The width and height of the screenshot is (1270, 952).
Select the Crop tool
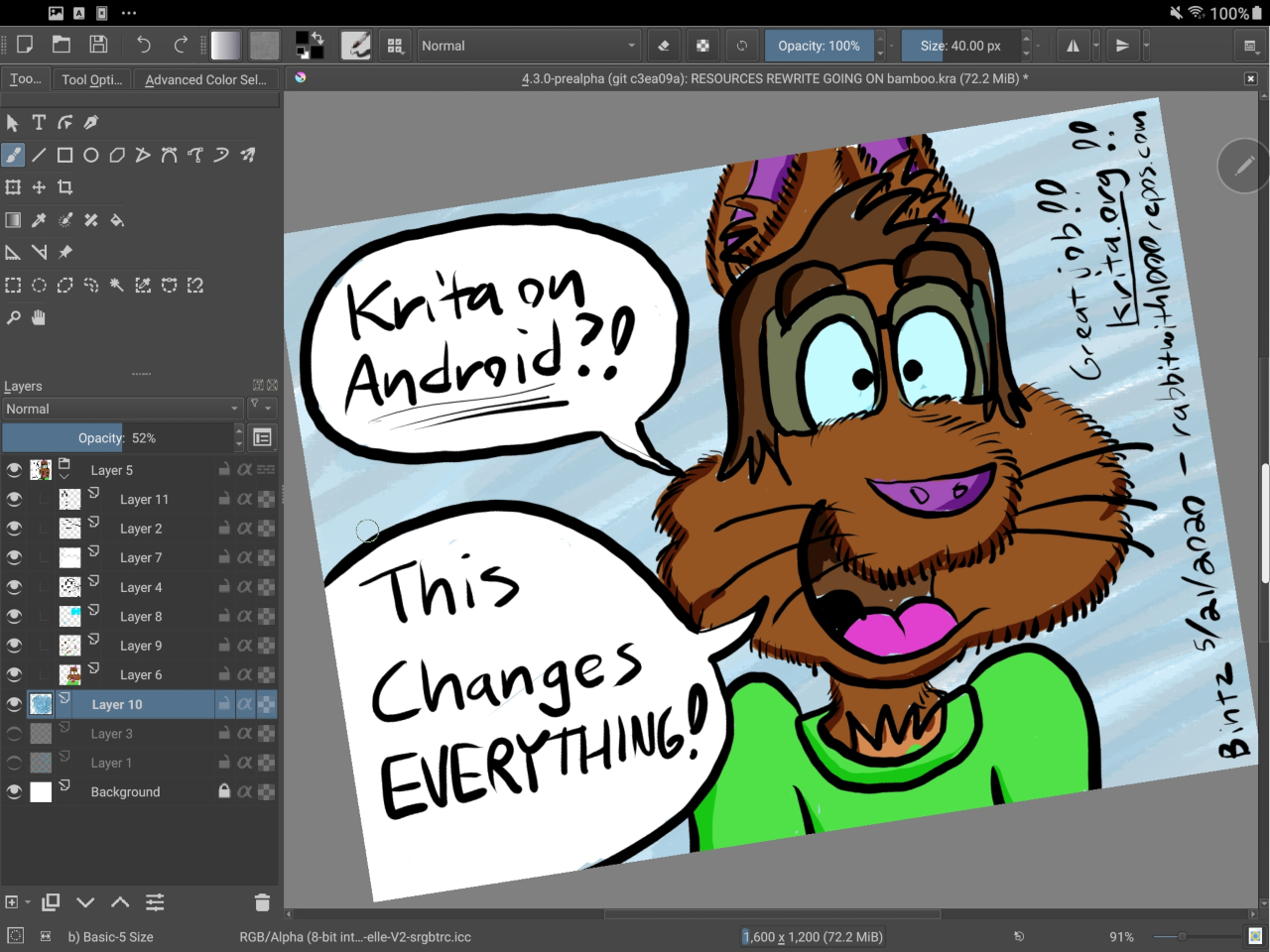[64, 187]
